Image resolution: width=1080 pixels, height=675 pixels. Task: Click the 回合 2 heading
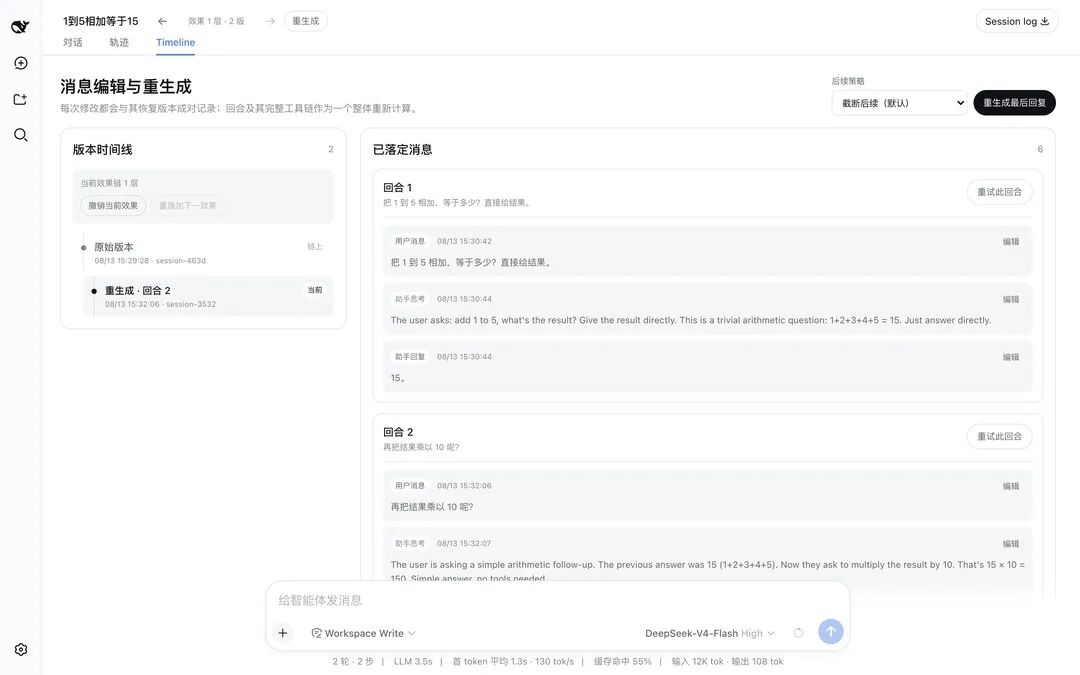pyautogui.click(x=398, y=432)
